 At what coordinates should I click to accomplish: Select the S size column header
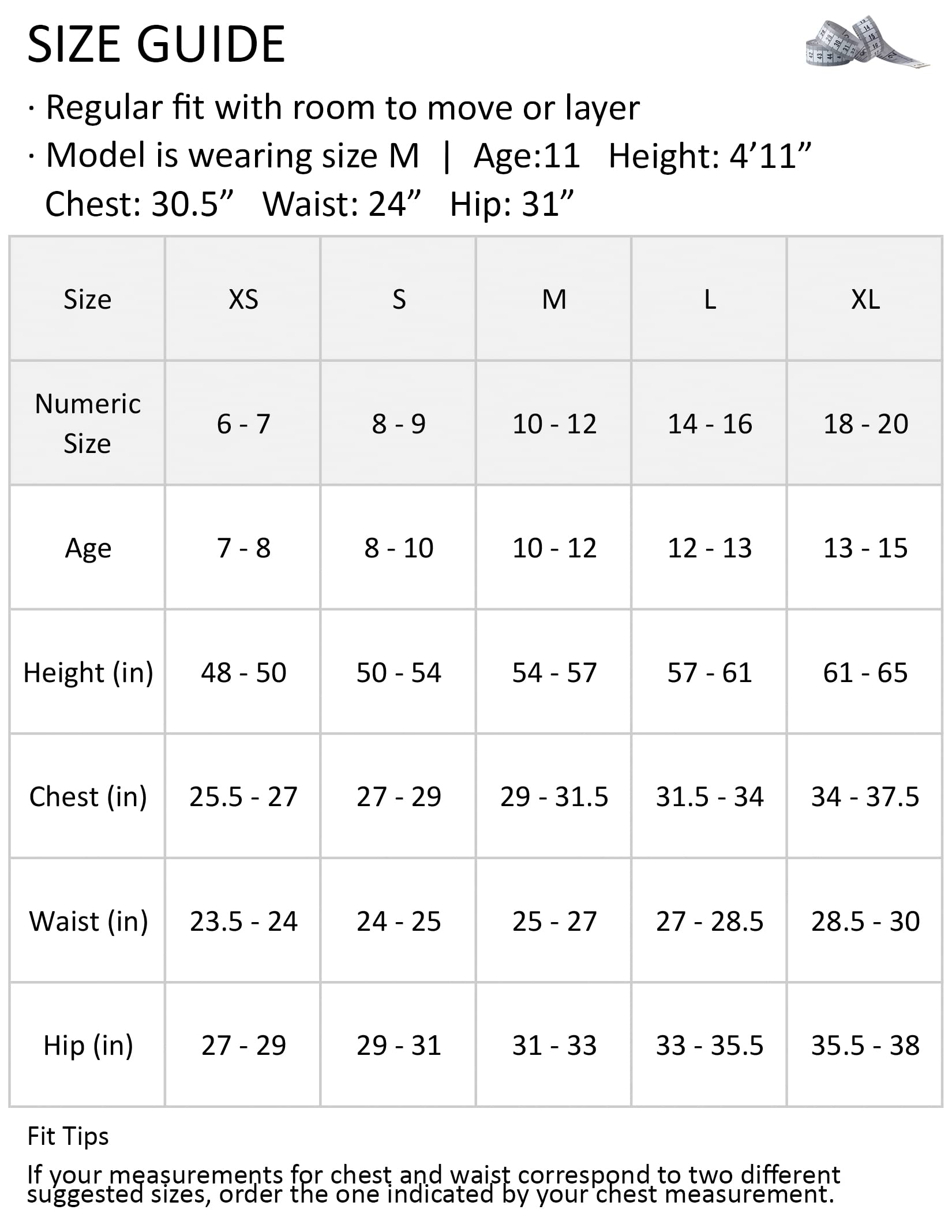pos(399,299)
